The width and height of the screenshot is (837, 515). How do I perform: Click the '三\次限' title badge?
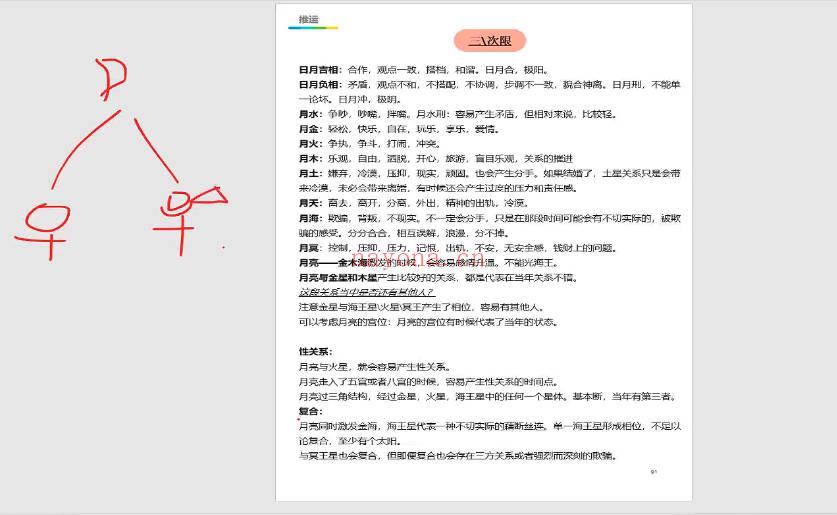coord(490,41)
